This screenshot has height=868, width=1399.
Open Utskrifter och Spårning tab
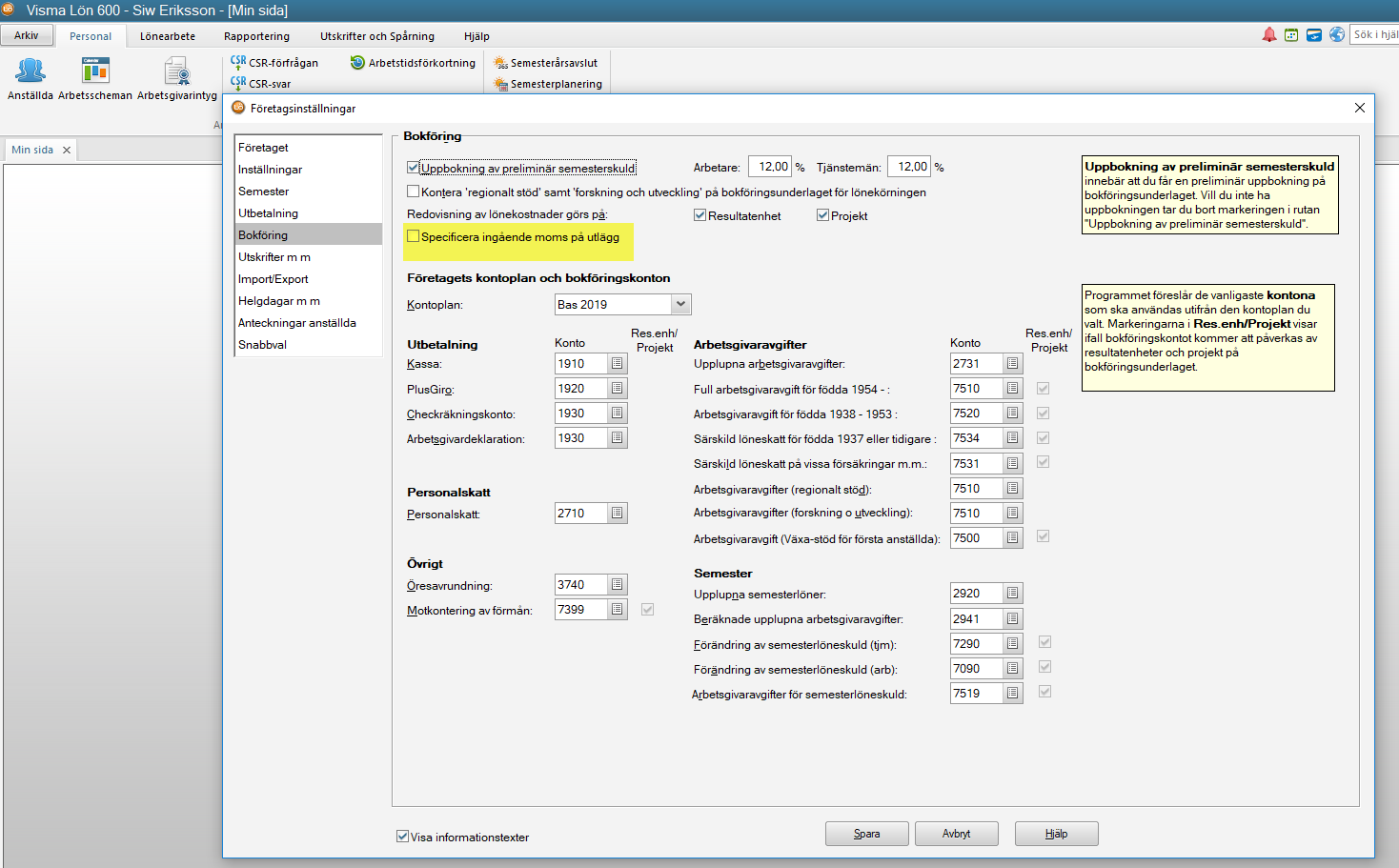[x=377, y=36]
